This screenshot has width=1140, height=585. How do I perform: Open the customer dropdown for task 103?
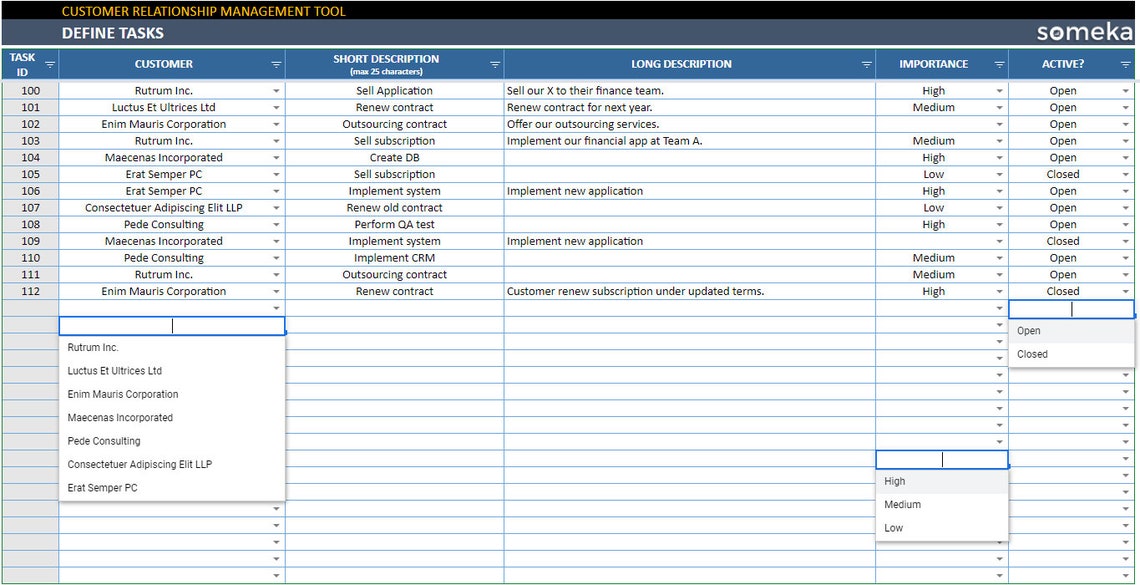(277, 140)
